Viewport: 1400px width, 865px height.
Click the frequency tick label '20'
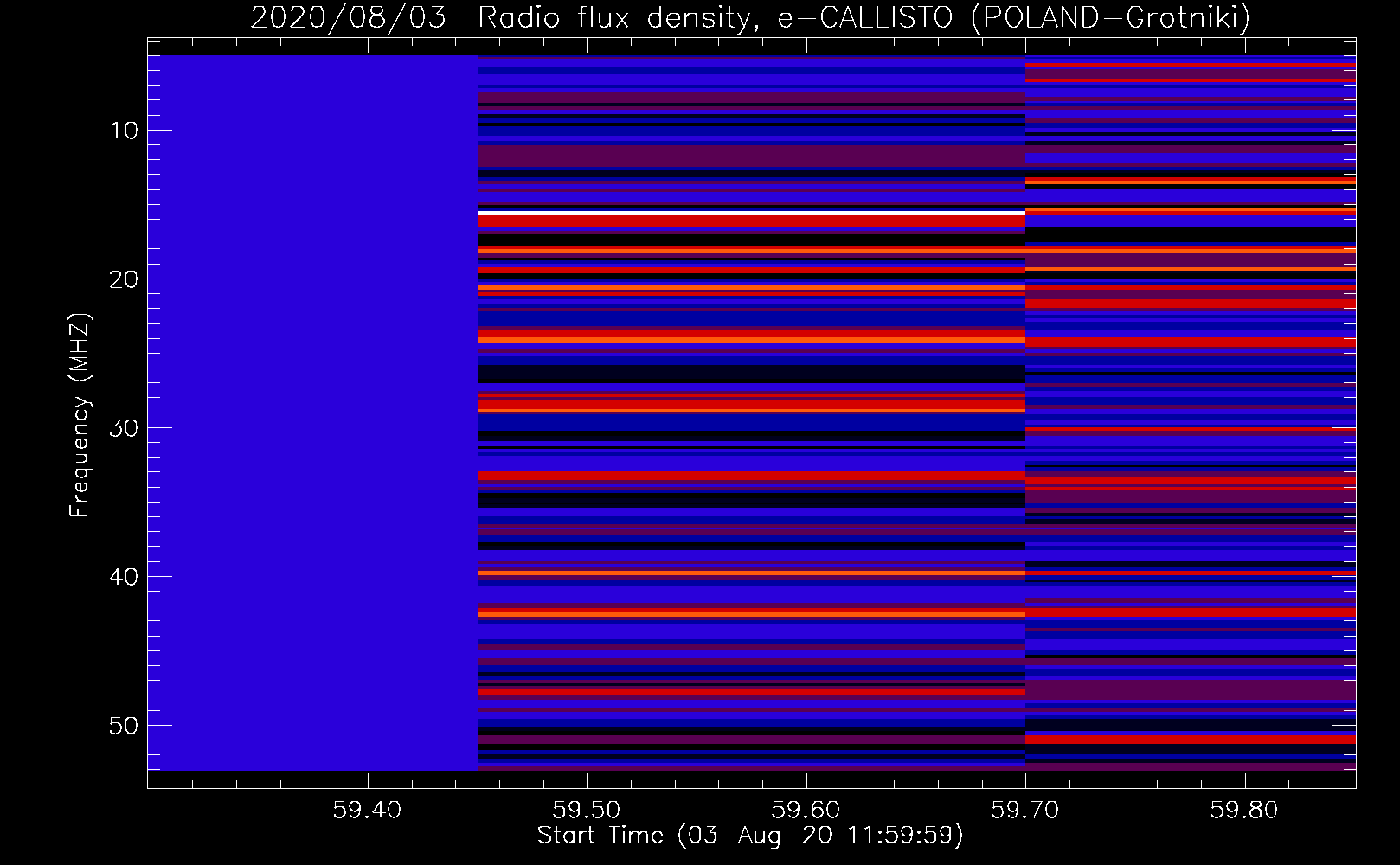click(x=125, y=279)
